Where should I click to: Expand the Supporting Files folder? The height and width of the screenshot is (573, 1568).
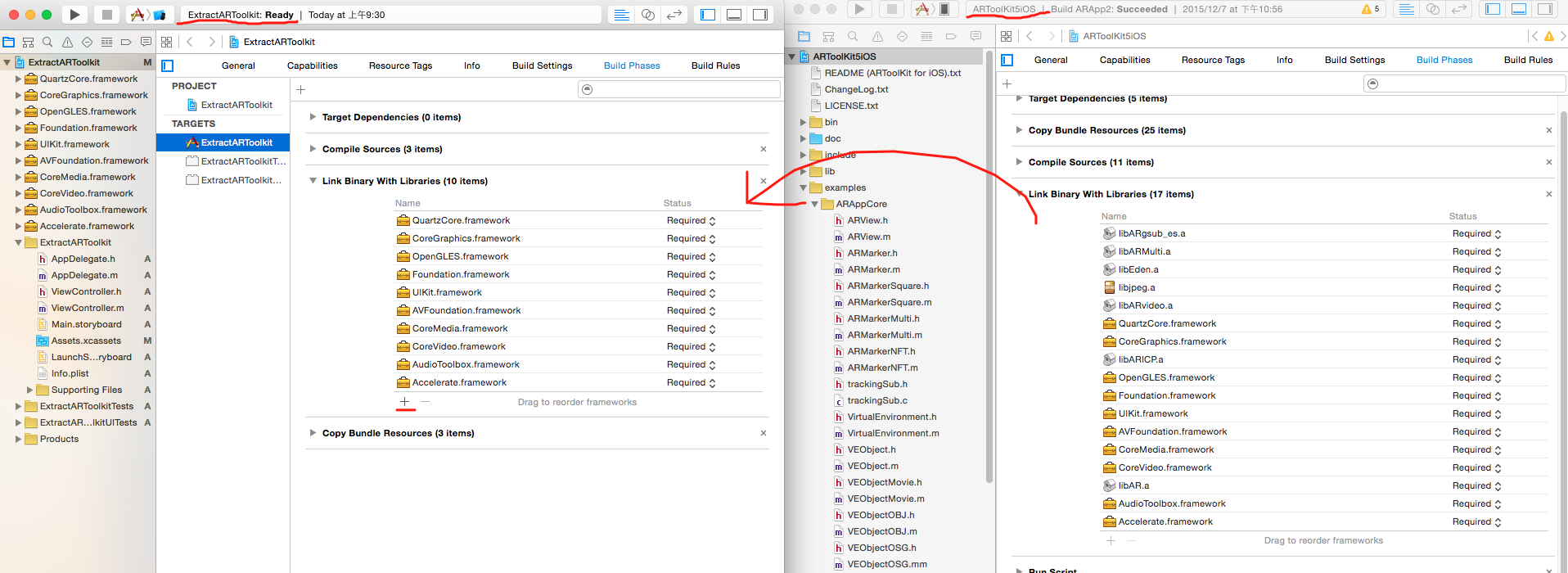pos(30,390)
